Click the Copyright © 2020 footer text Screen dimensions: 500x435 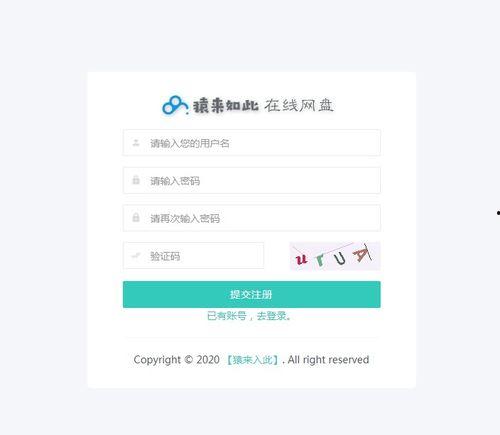click(177, 360)
